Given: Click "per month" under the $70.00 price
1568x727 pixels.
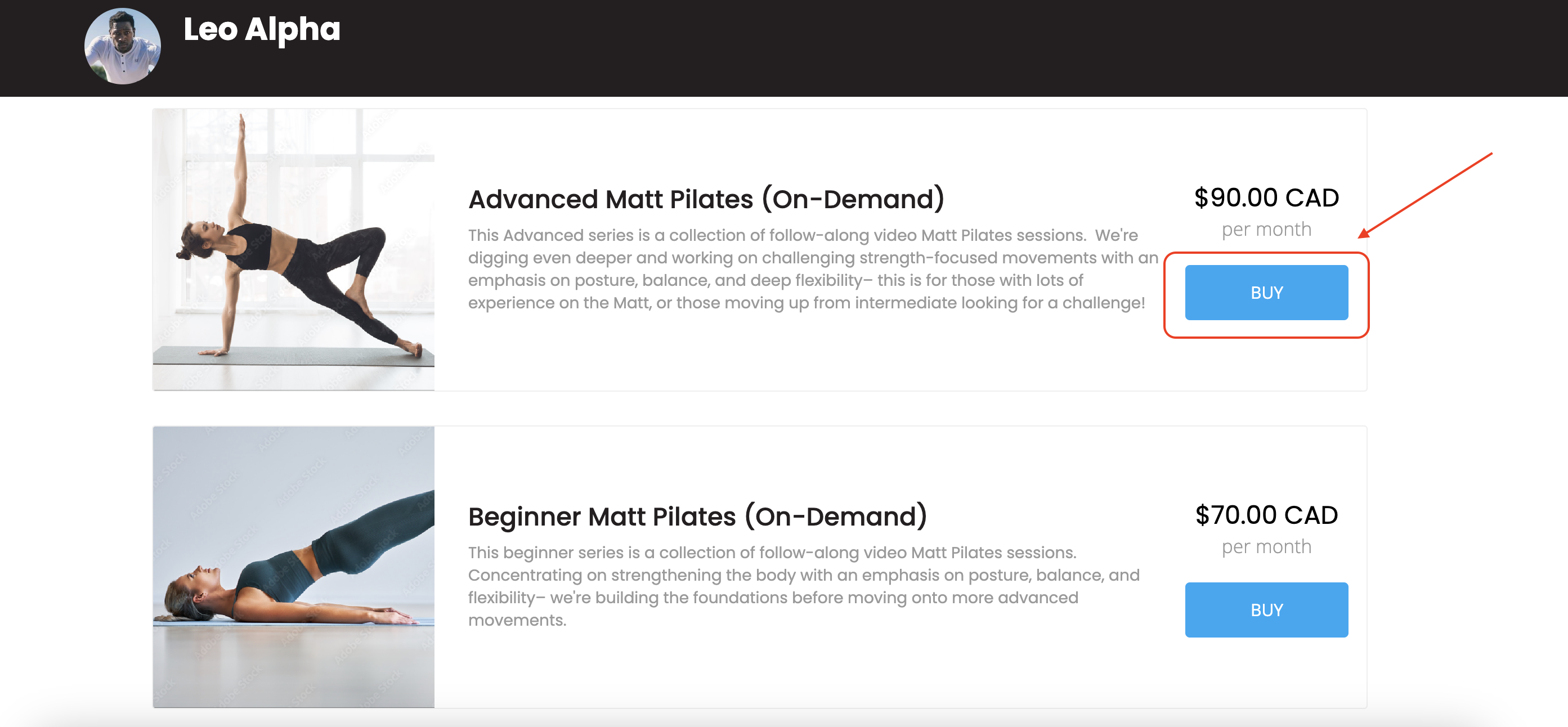Looking at the screenshot, I should coord(1266,547).
